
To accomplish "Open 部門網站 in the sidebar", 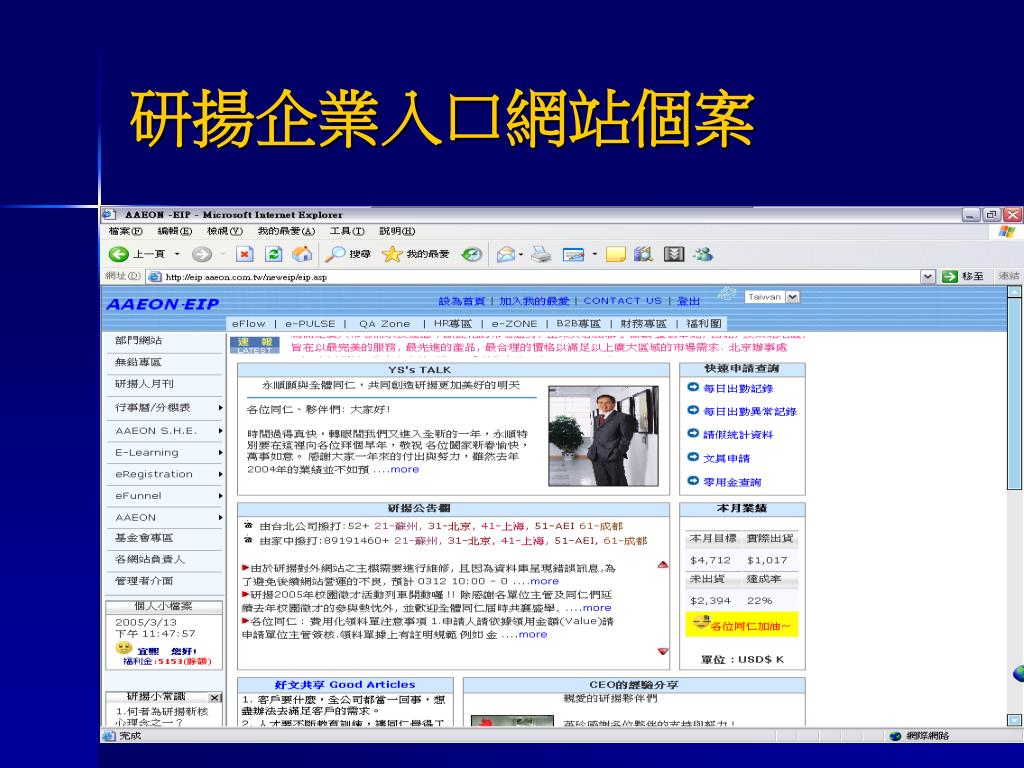I will [138, 340].
